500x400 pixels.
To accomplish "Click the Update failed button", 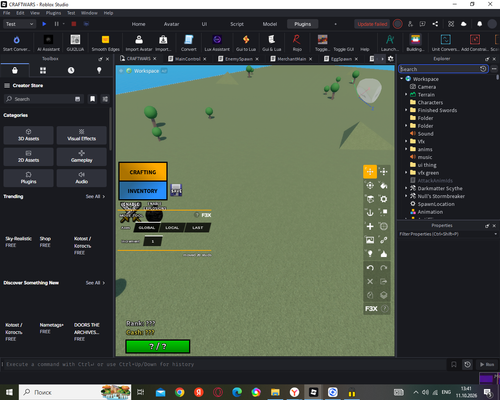I will tap(372, 24).
